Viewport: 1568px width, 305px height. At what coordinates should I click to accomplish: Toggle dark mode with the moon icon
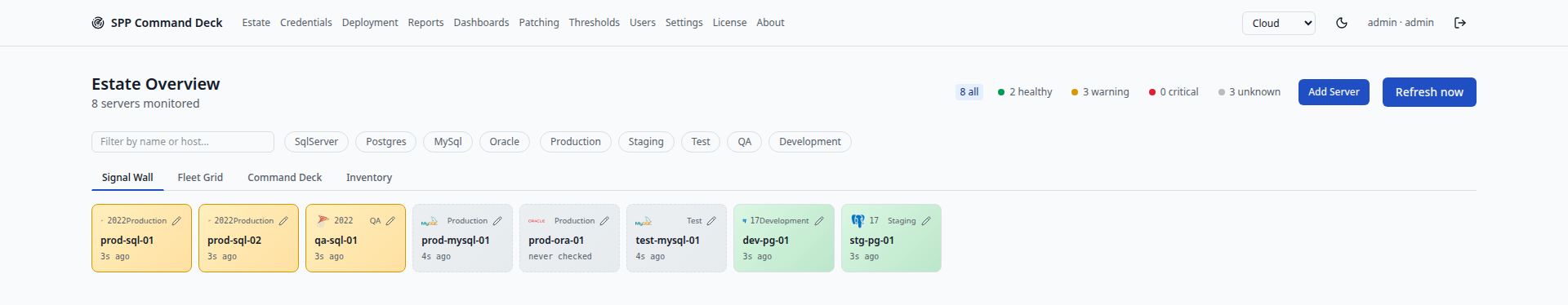(1341, 23)
